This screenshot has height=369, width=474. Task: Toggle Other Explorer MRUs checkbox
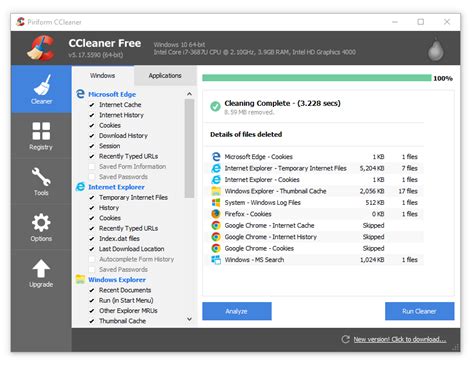(x=92, y=311)
